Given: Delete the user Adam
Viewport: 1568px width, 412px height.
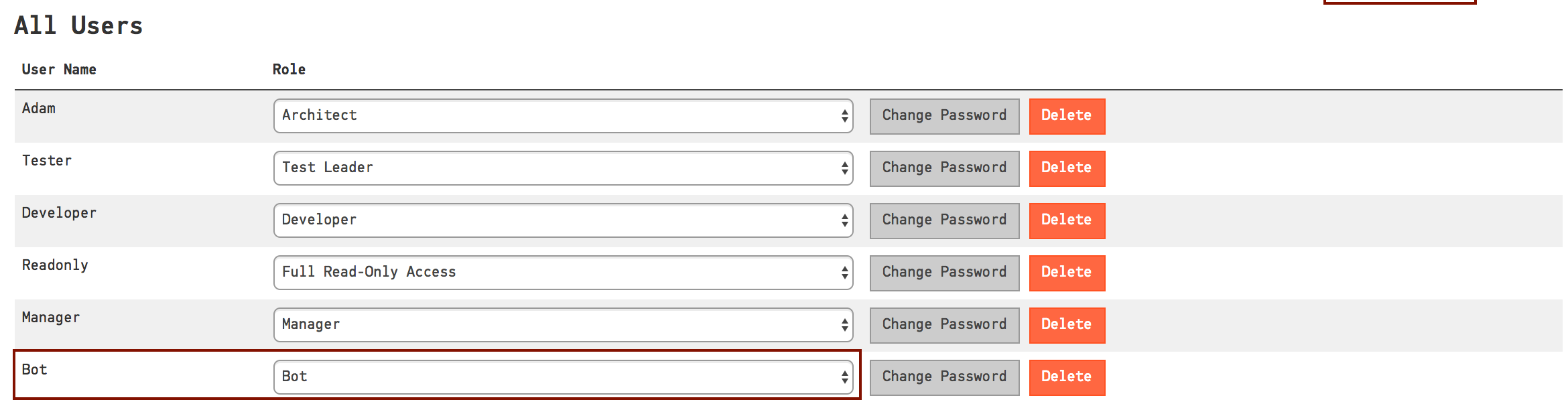Looking at the screenshot, I should (1067, 115).
